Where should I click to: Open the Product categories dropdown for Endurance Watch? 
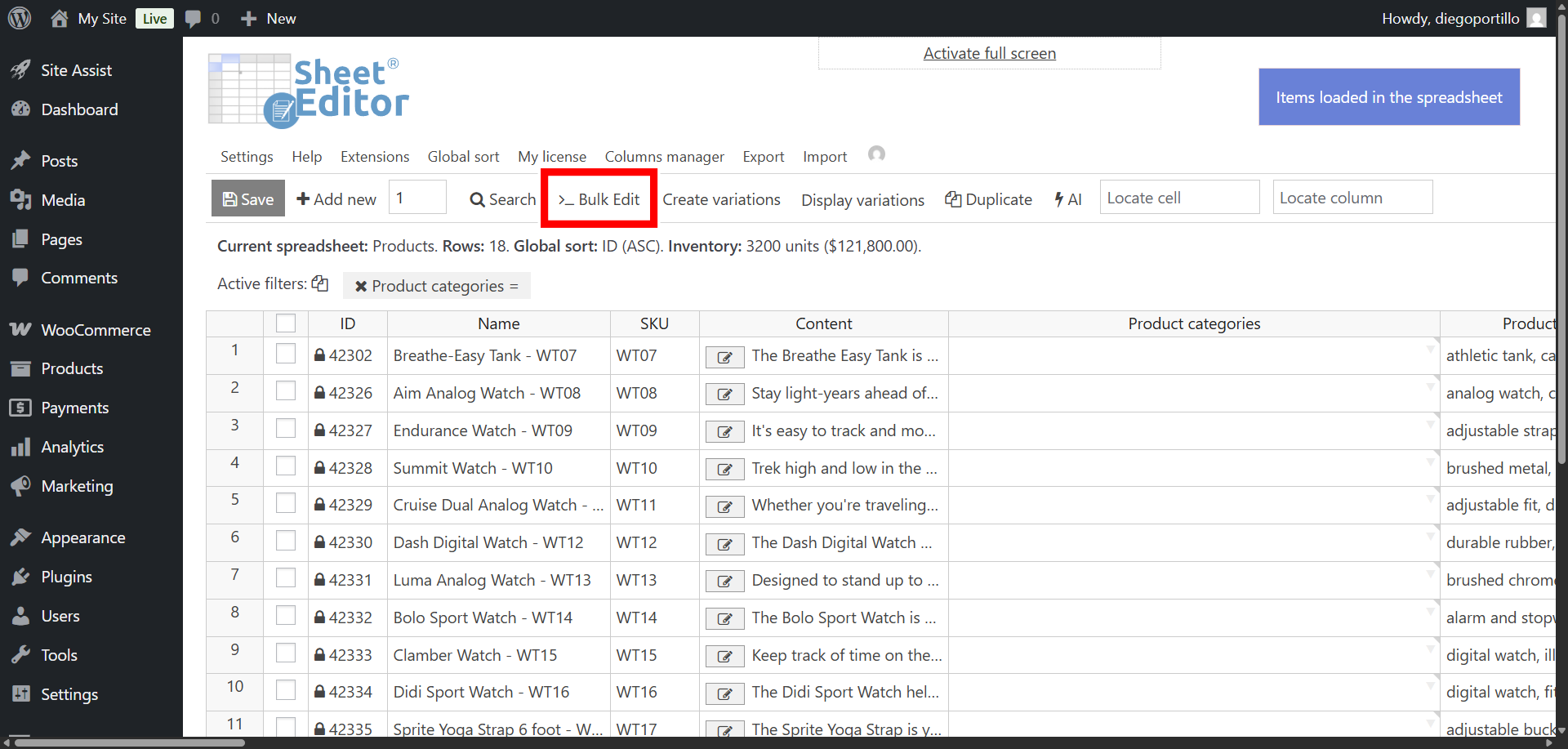(x=1430, y=424)
